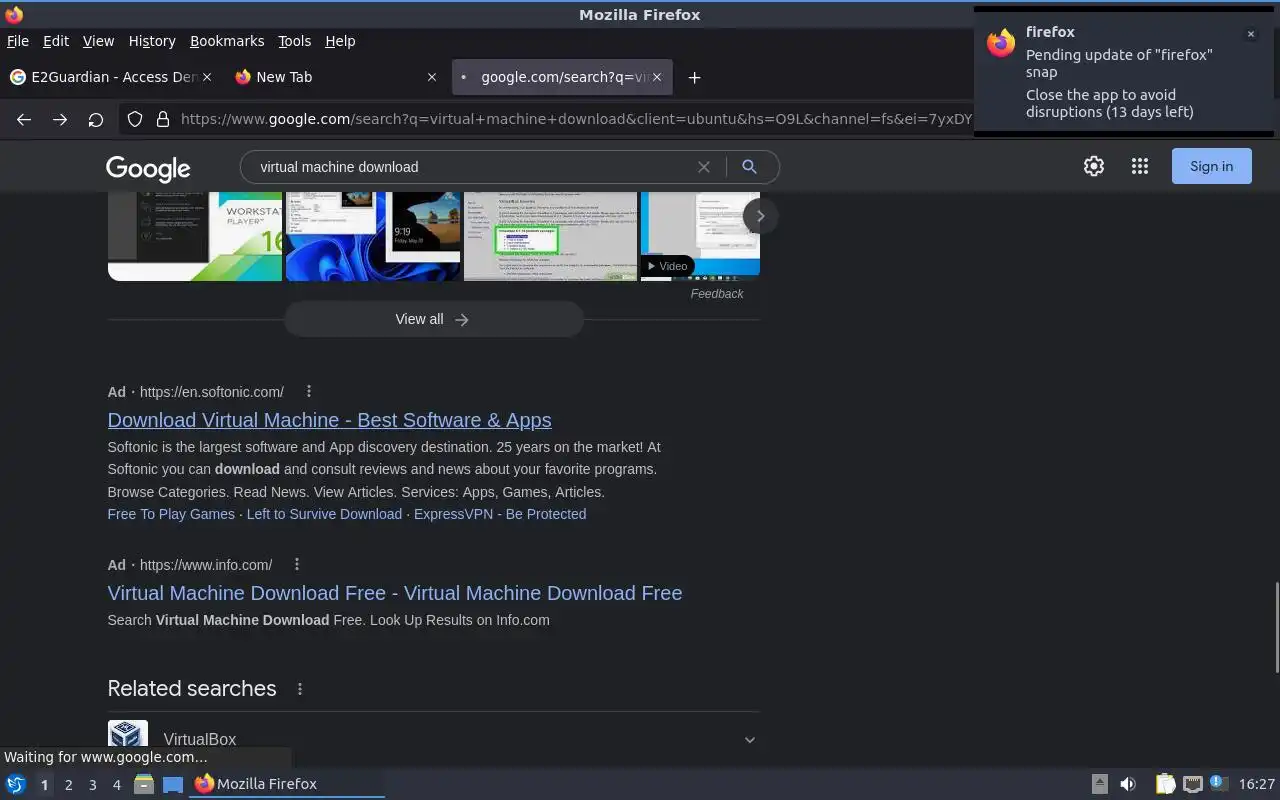The height and width of the screenshot is (800, 1280).
Task: Open the File menu
Action: (17, 41)
